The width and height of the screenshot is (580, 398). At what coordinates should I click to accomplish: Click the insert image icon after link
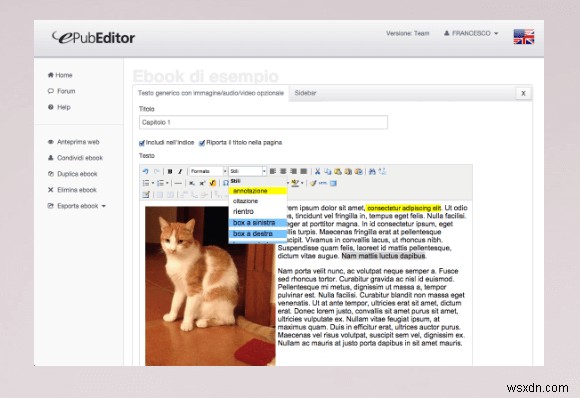coord(333,183)
